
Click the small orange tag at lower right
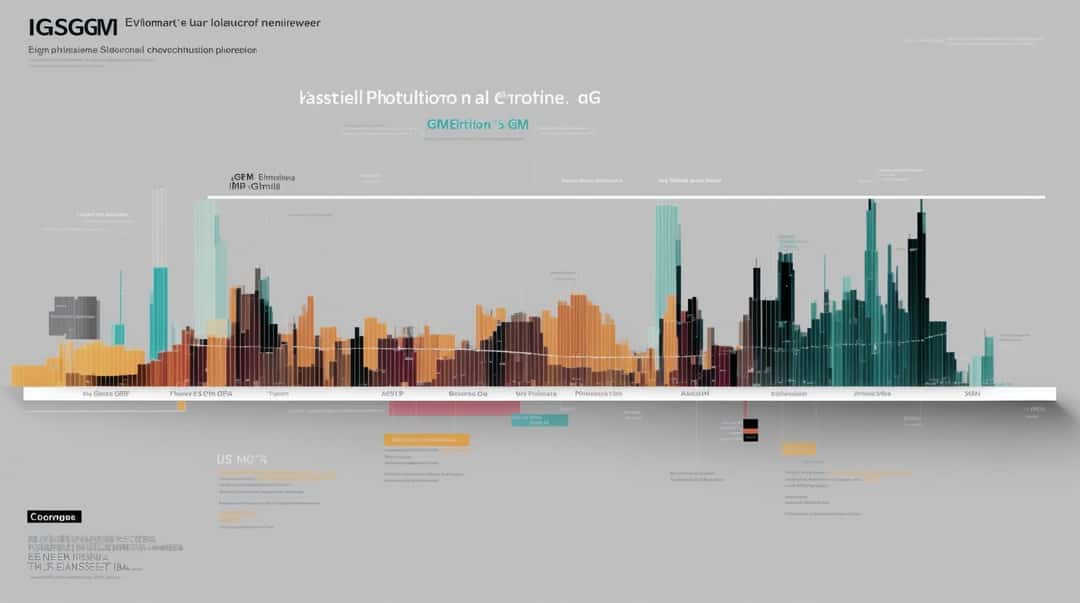click(799, 449)
